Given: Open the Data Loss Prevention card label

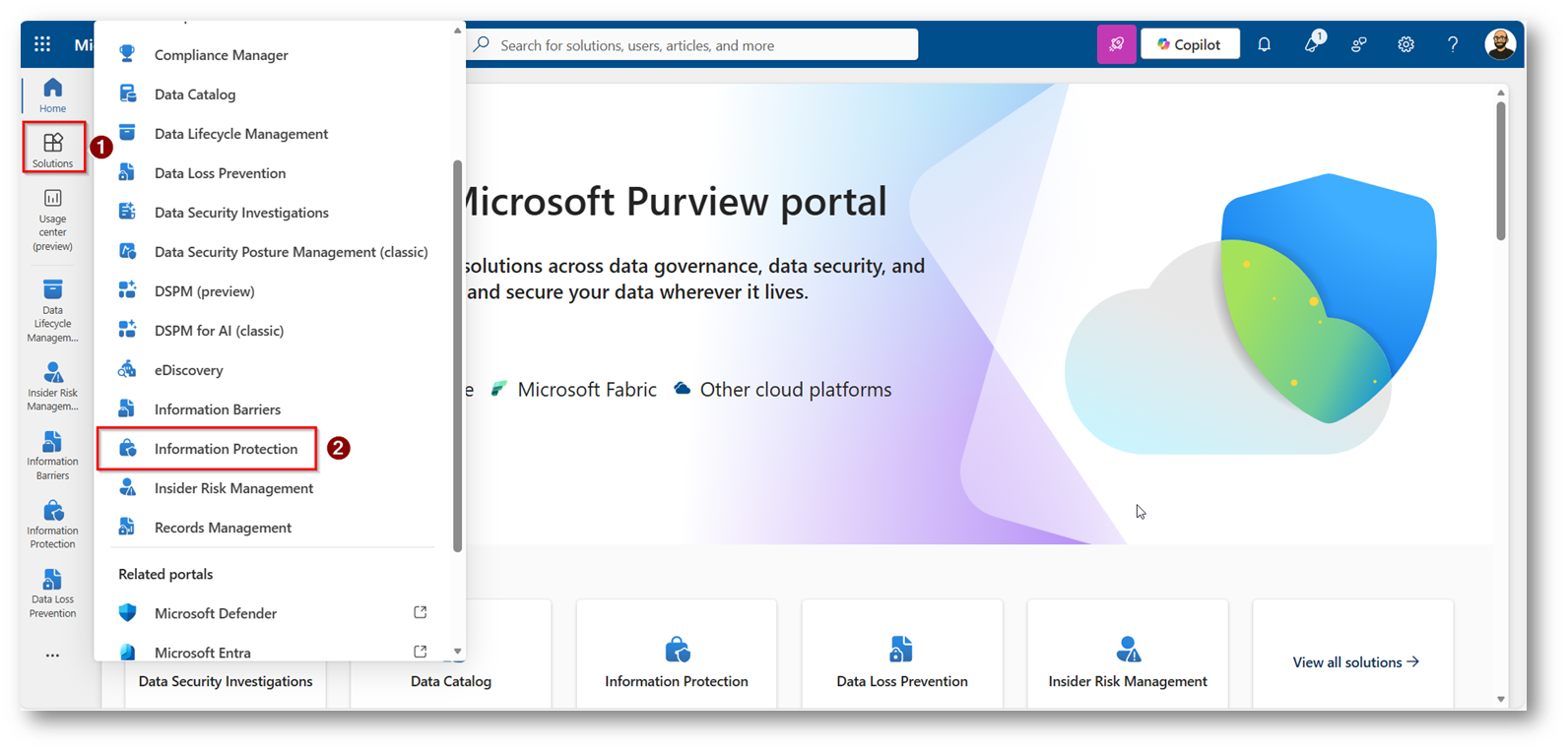Looking at the screenshot, I should pyautogui.click(x=902, y=681).
